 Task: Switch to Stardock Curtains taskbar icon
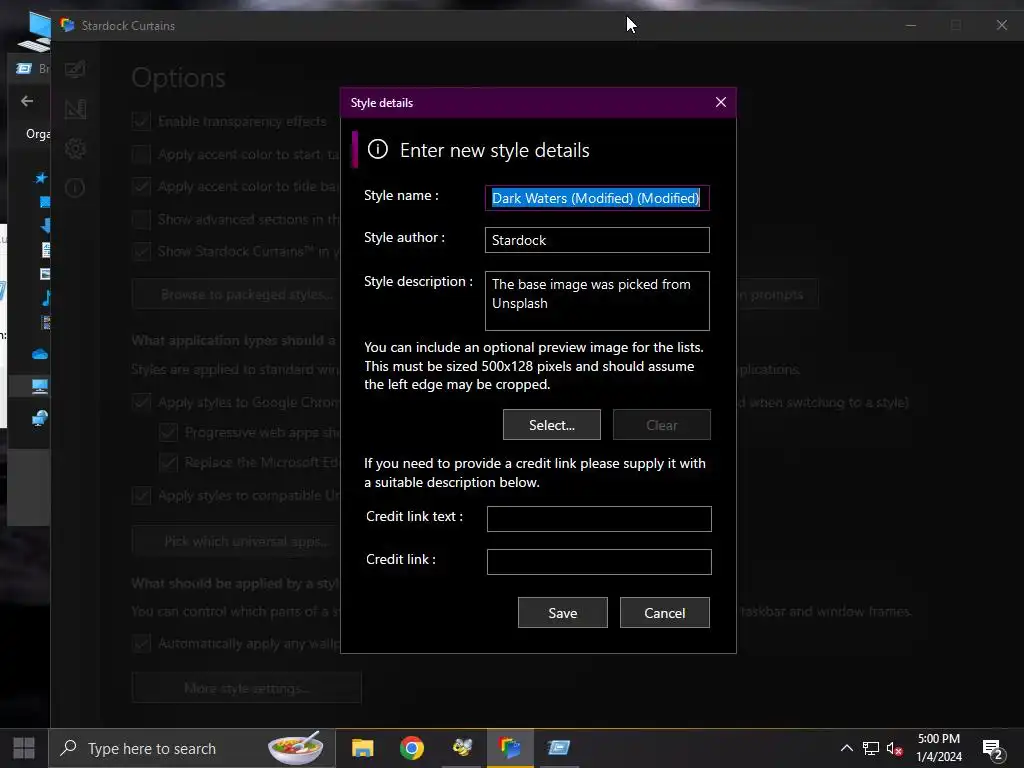[510, 748]
